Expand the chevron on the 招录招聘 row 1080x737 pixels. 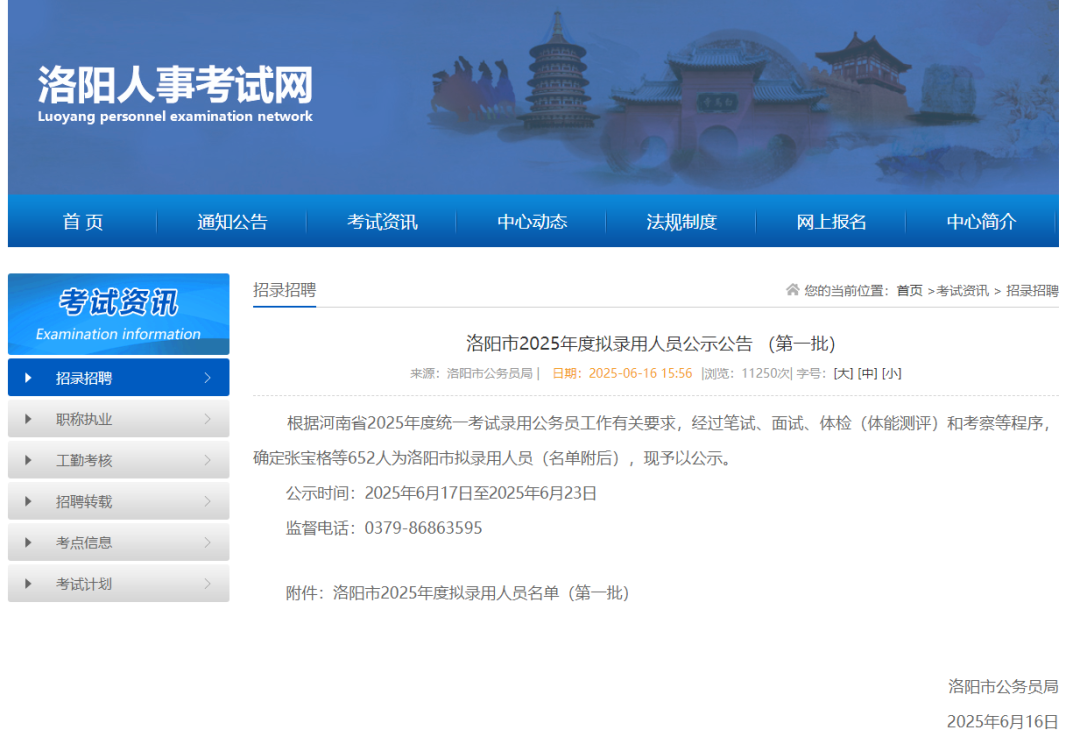pyautogui.click(x=207, y=377)
